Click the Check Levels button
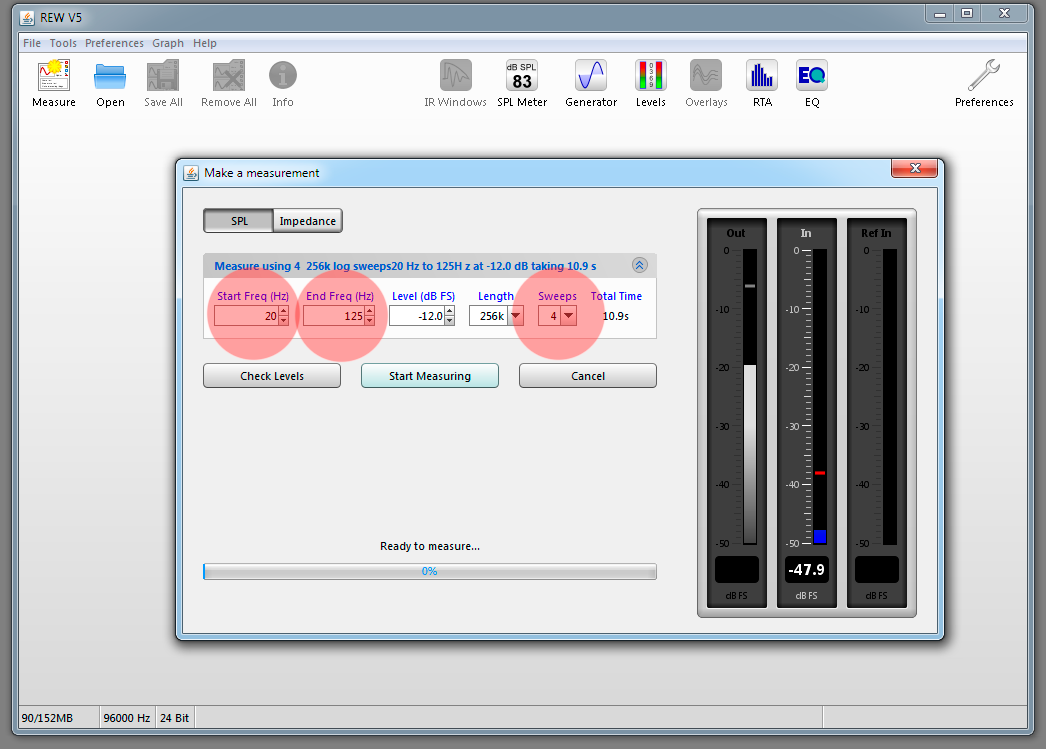This screenshot has height=749, width=1046. coord(272,376)
